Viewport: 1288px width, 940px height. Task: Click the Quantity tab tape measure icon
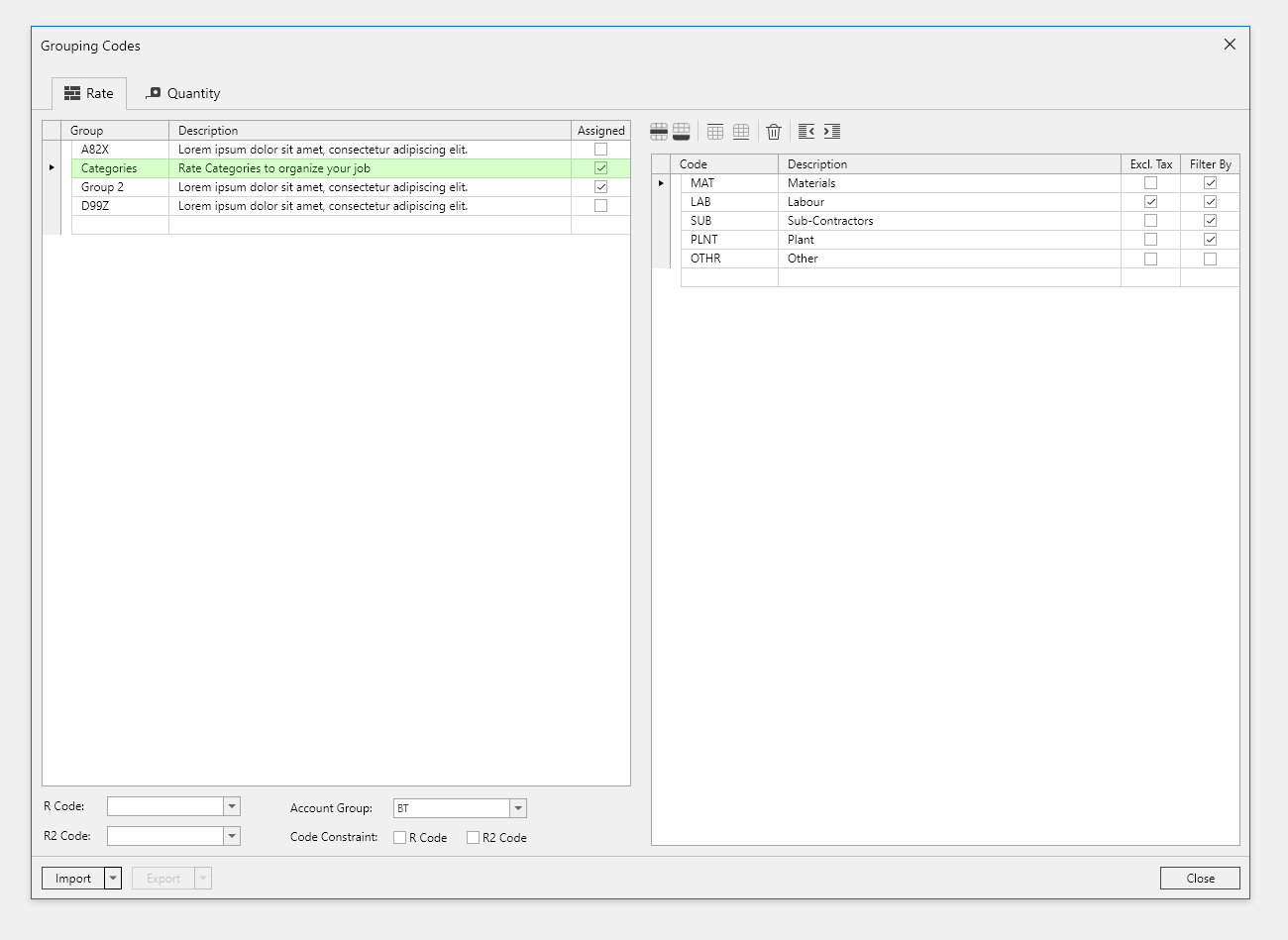tap(154, 93)
